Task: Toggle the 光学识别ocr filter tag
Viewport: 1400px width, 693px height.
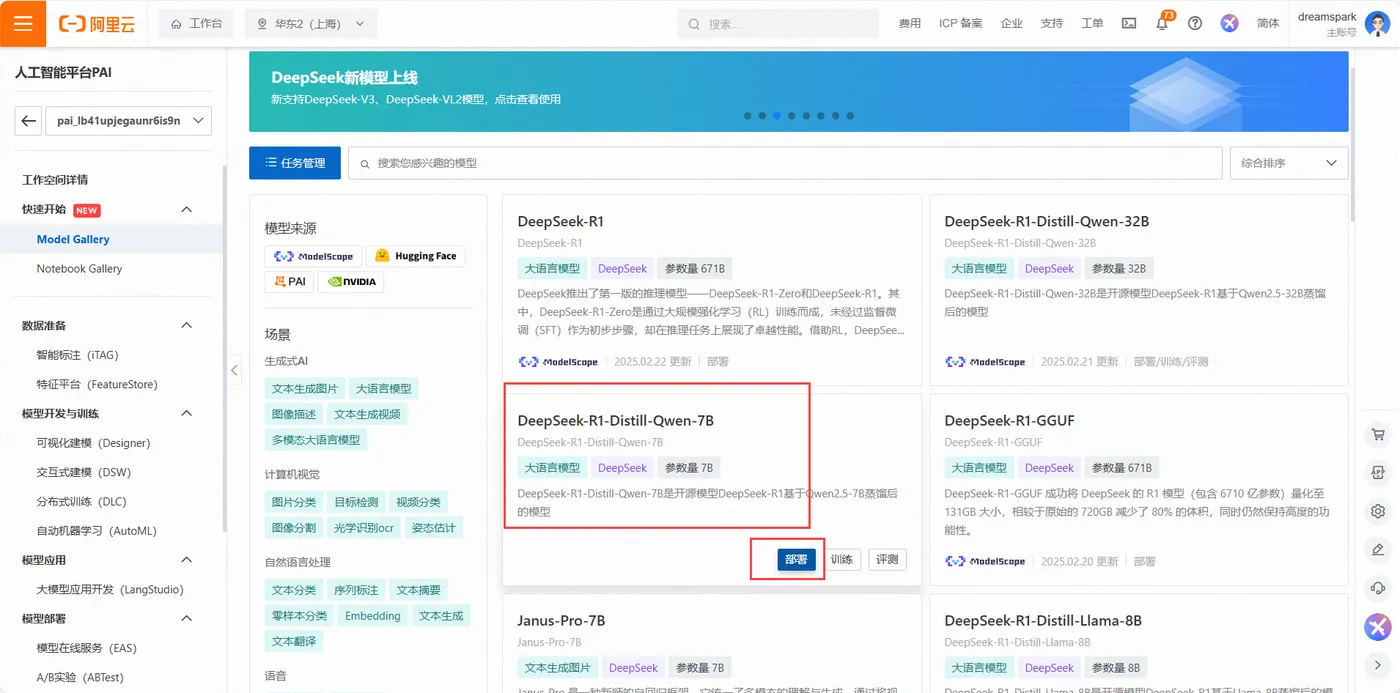Action: coord(364,527)
